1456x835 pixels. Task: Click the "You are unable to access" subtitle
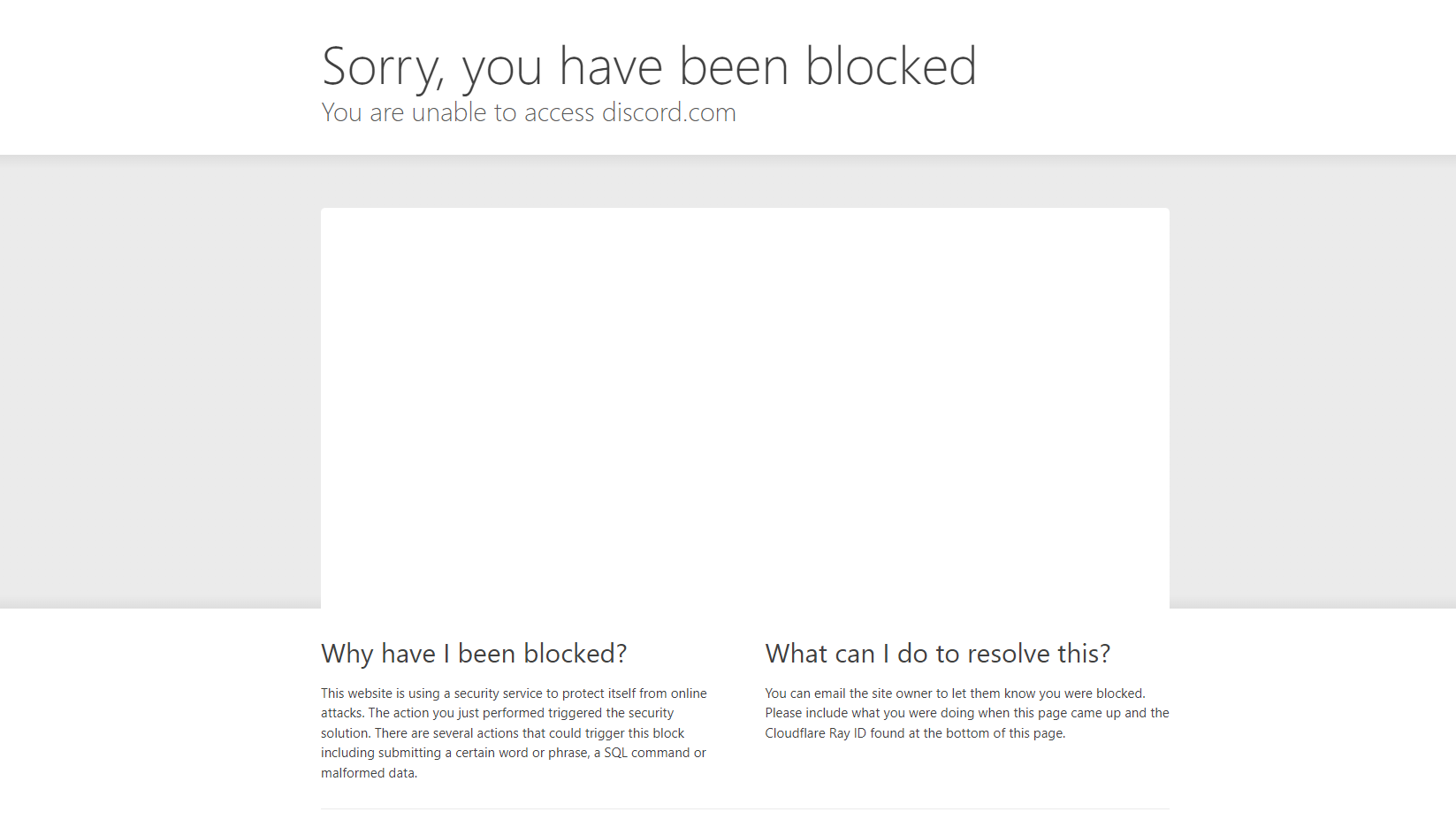click(458, 112)
